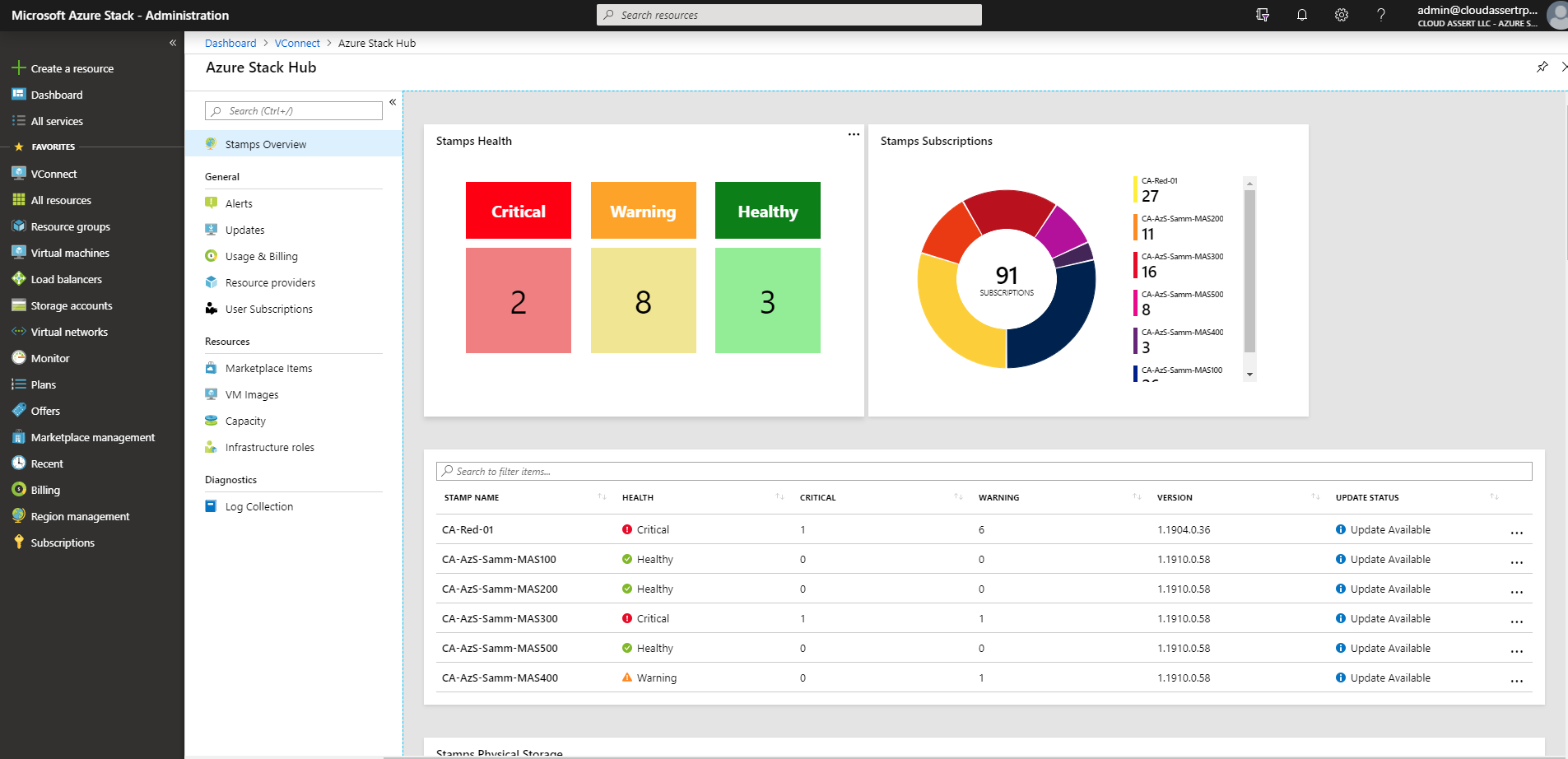Open Storage accounts in the sidebar
This screenshot has height=759, width=1568.
tap(72, 305)
